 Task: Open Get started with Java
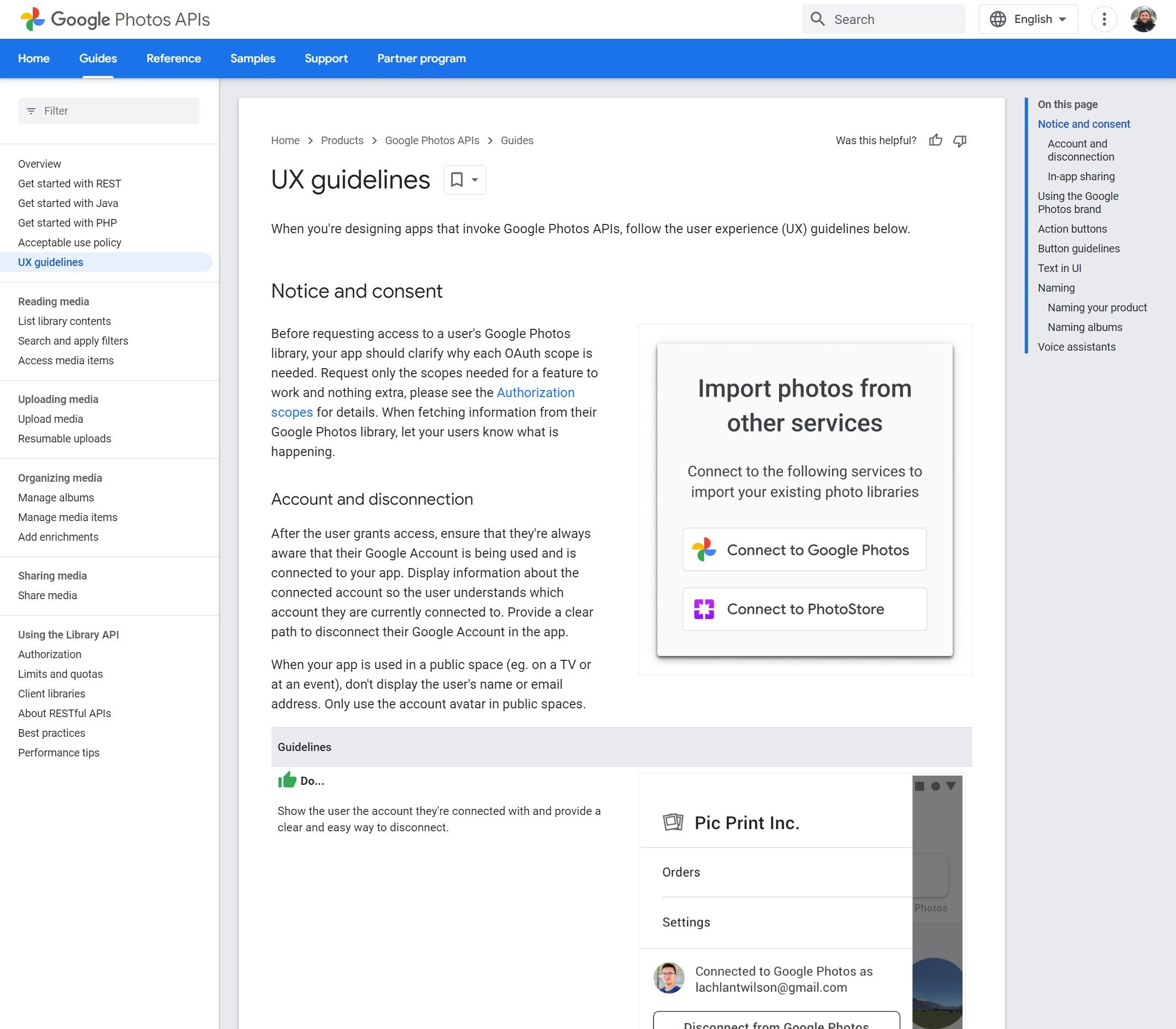coord(68,203)
